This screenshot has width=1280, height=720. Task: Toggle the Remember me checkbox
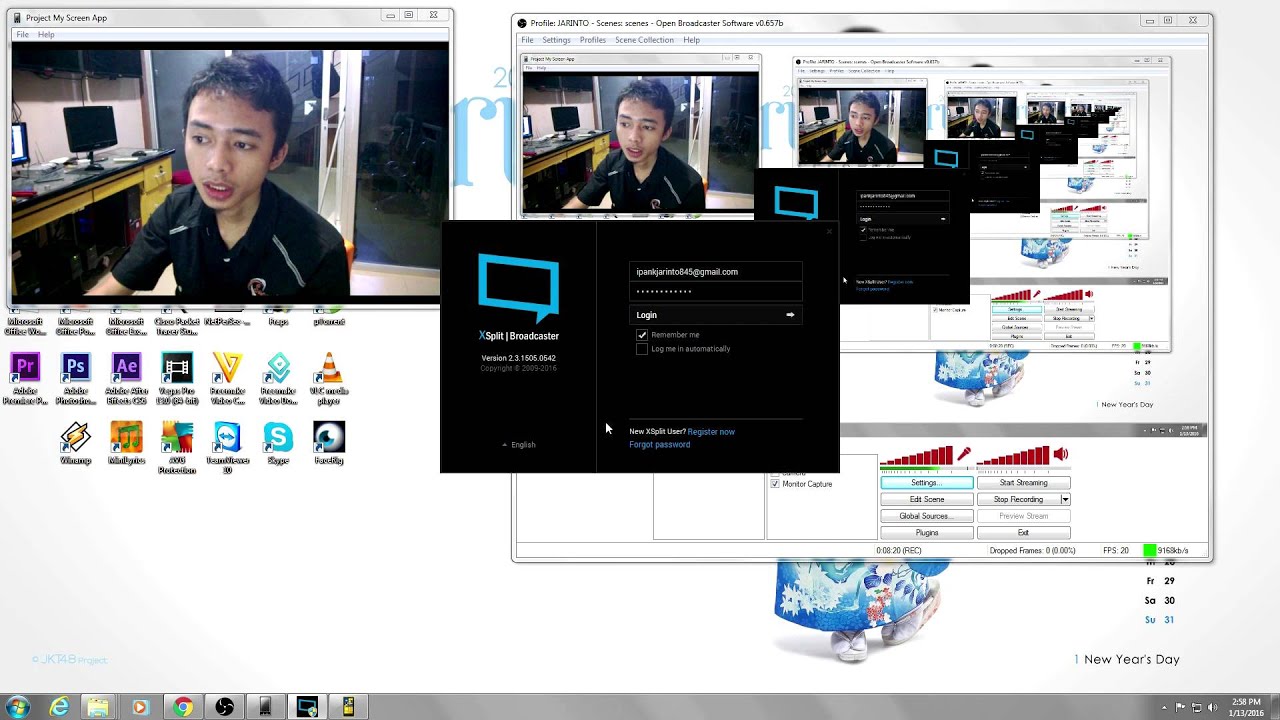pyautogui.click(x=642, y=335)
